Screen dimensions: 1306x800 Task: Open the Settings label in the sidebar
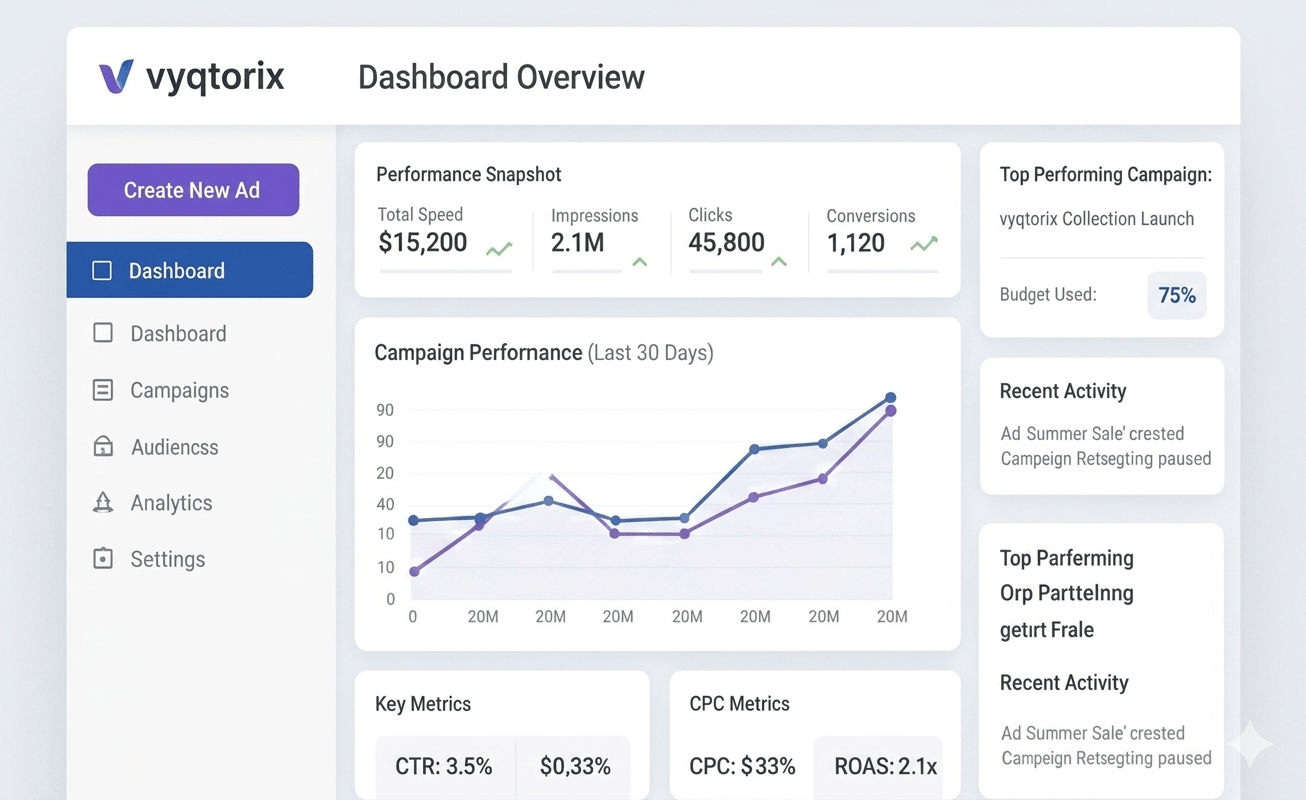click(168, 559)
